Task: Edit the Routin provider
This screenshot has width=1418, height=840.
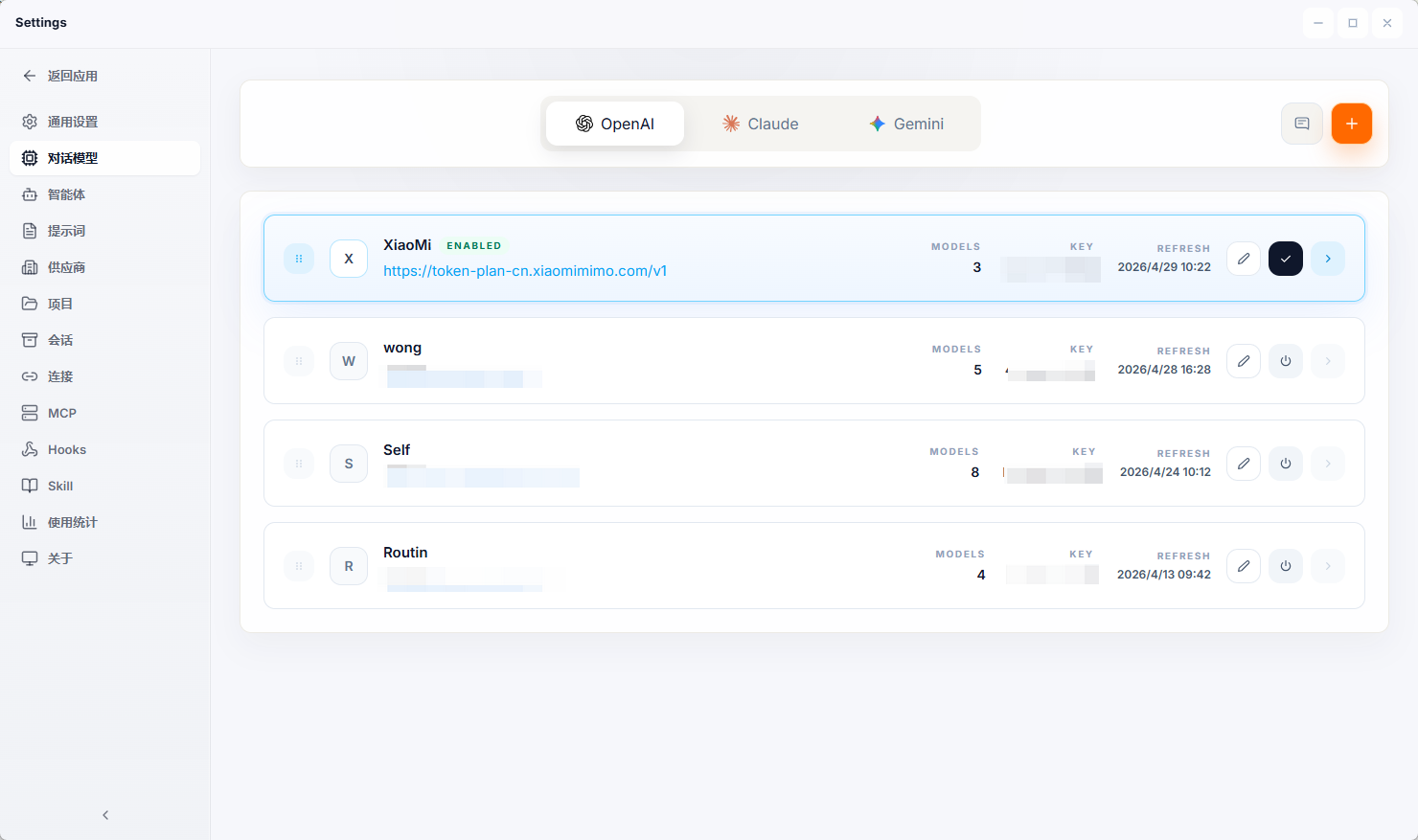Action: tap(1244, 566)
